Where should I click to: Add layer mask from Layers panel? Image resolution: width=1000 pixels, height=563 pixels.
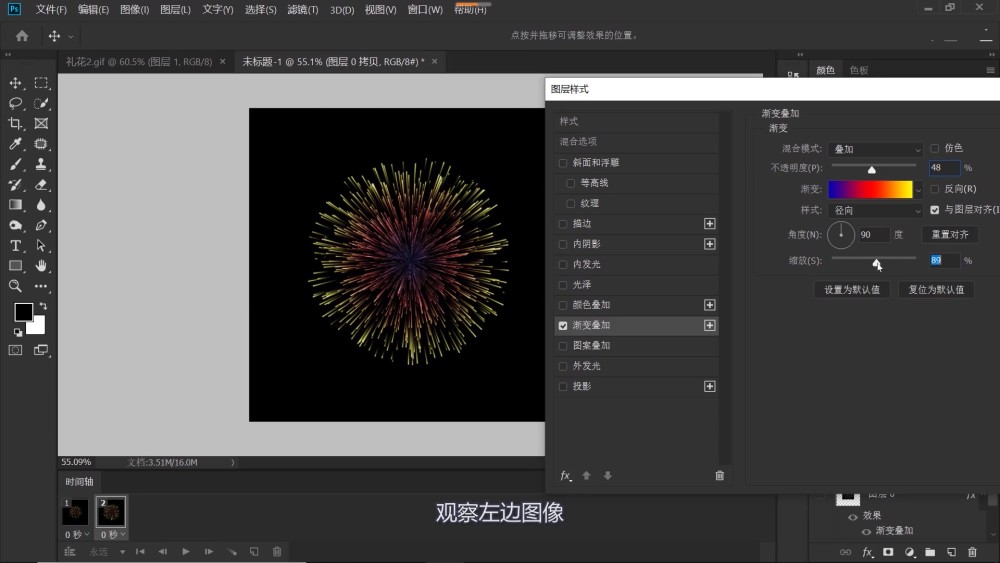tap(888, 552)
